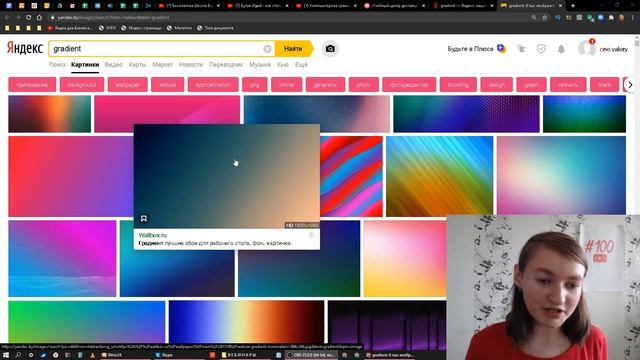The width and height of the screenshot is (640, 360).
Task: Open Skype from the taskbar
Action: (x=164, y=355)
